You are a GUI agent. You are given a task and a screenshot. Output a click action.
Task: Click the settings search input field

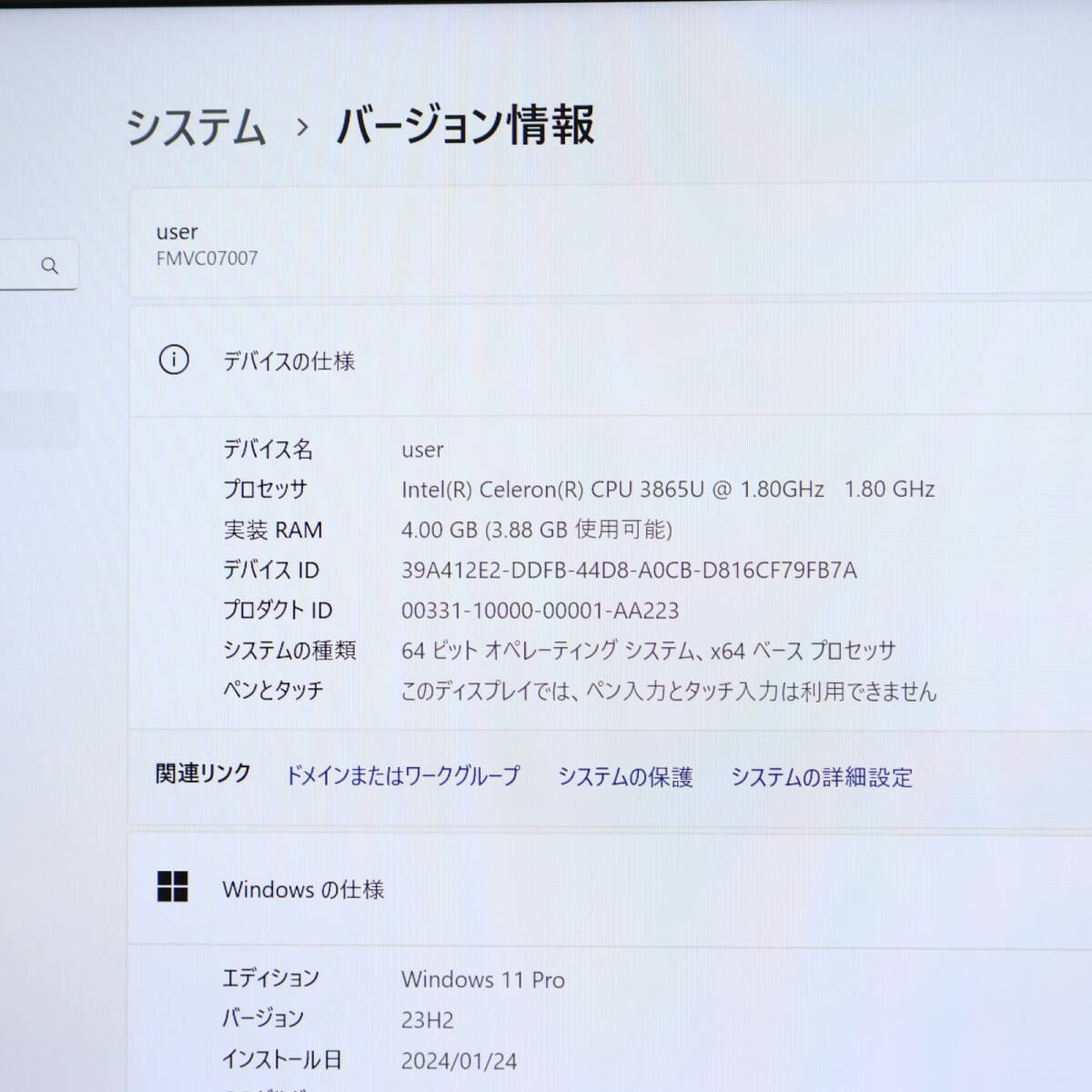tap(38, 265)
